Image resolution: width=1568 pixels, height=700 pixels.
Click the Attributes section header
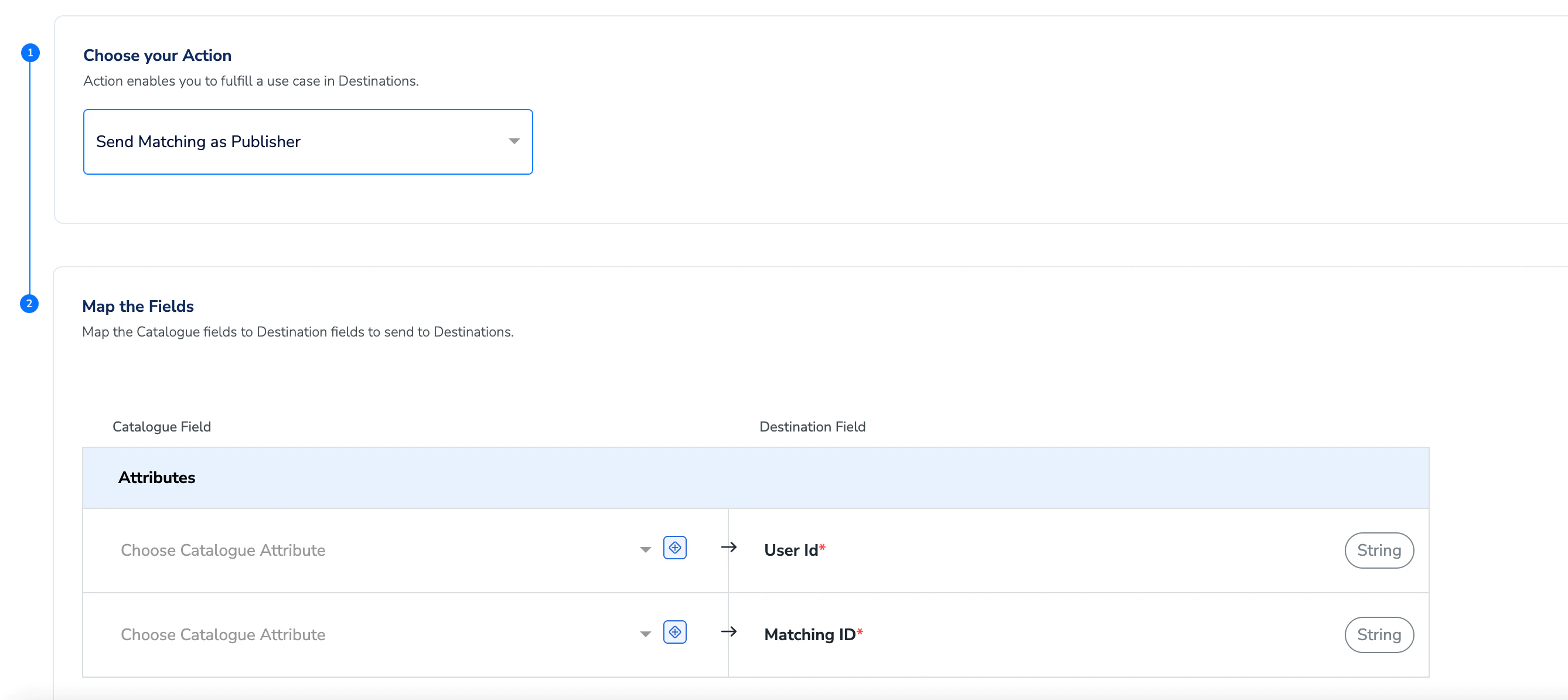coord(156,478)
